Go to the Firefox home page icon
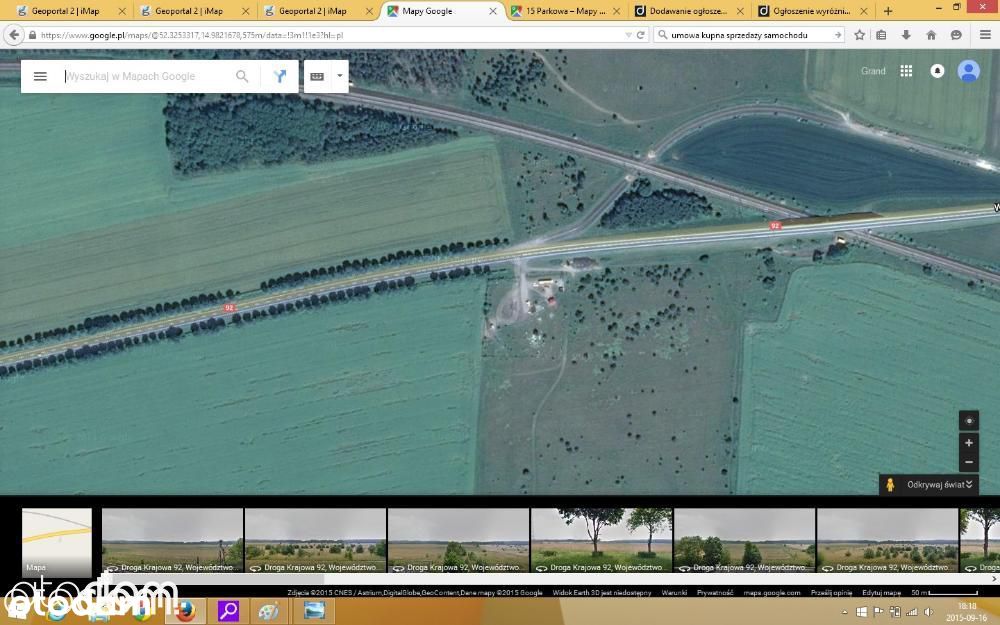Viewport: 1000px width, 625px height. point(931,35)
